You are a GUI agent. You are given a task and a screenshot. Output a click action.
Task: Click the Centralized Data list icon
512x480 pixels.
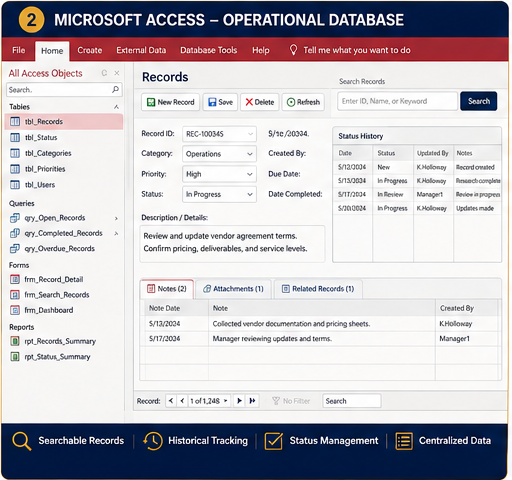click(404, 441)
